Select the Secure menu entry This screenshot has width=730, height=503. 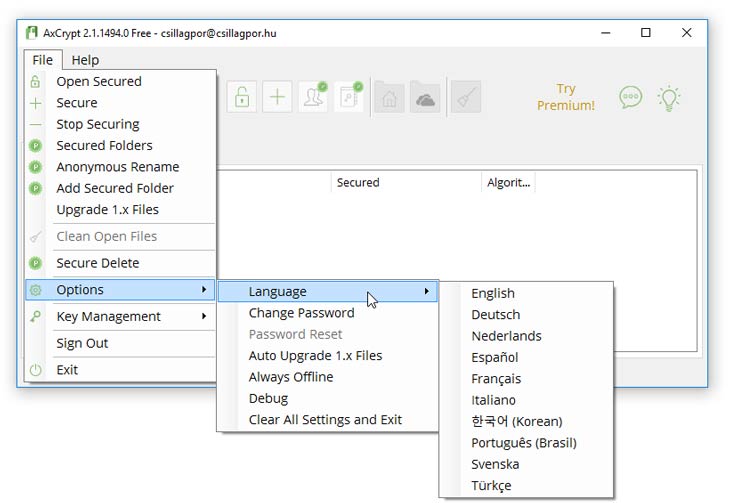(120, 103)
